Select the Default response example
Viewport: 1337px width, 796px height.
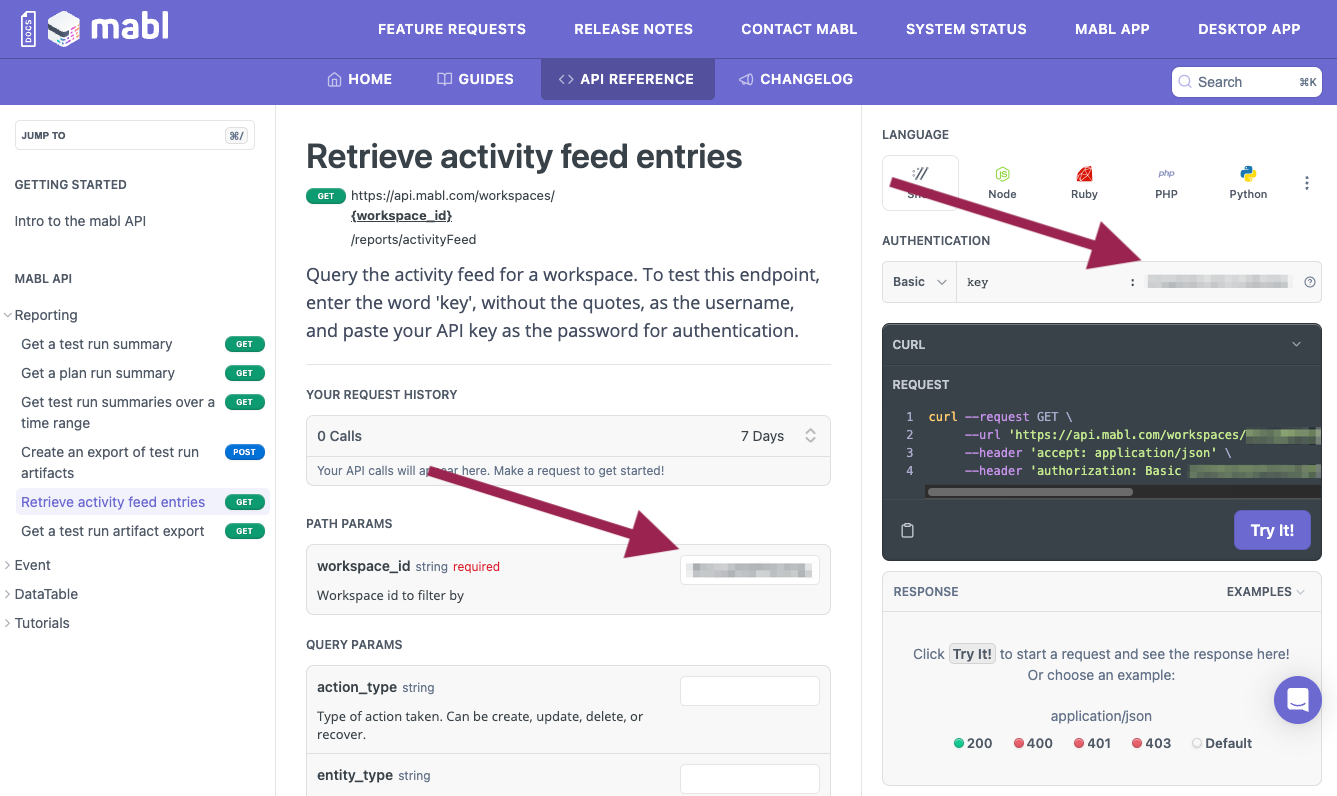tap(1221, 743)
